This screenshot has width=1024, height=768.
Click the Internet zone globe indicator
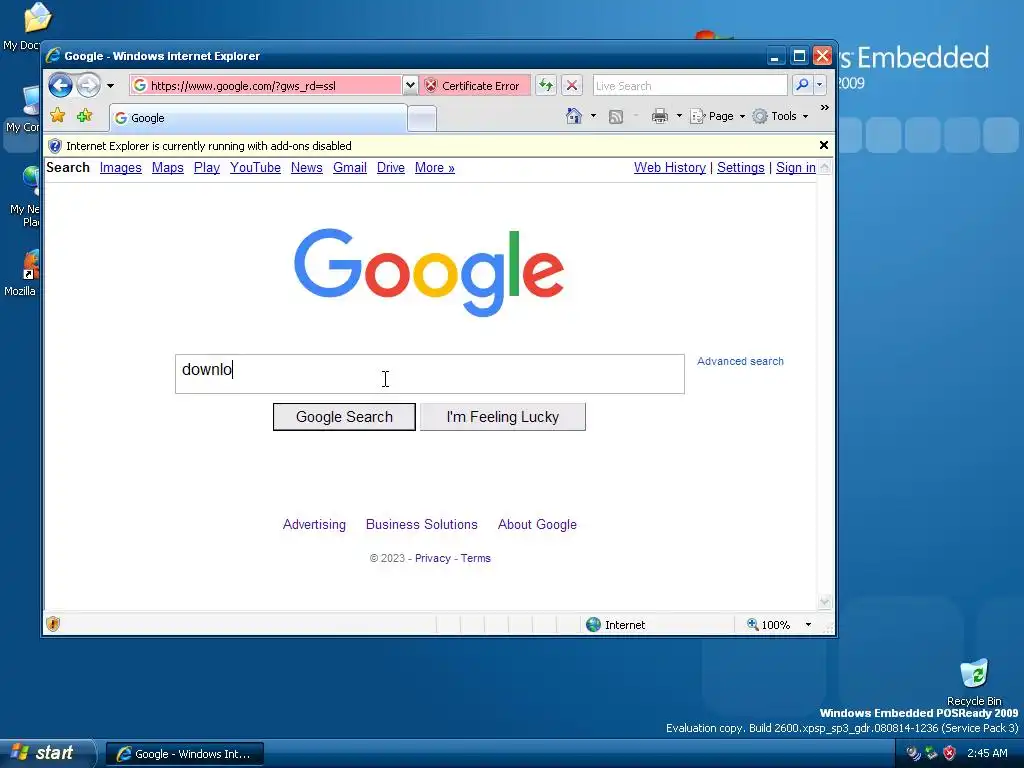[x=615, y=625]
